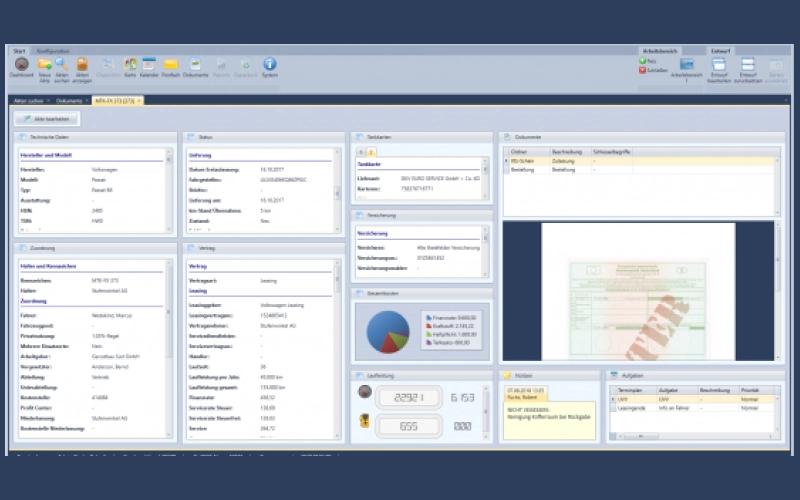This screenshot has height=500, width=800.
Task: Click the Zuordnung panel header icon
Action: click(x=22, y=248)
